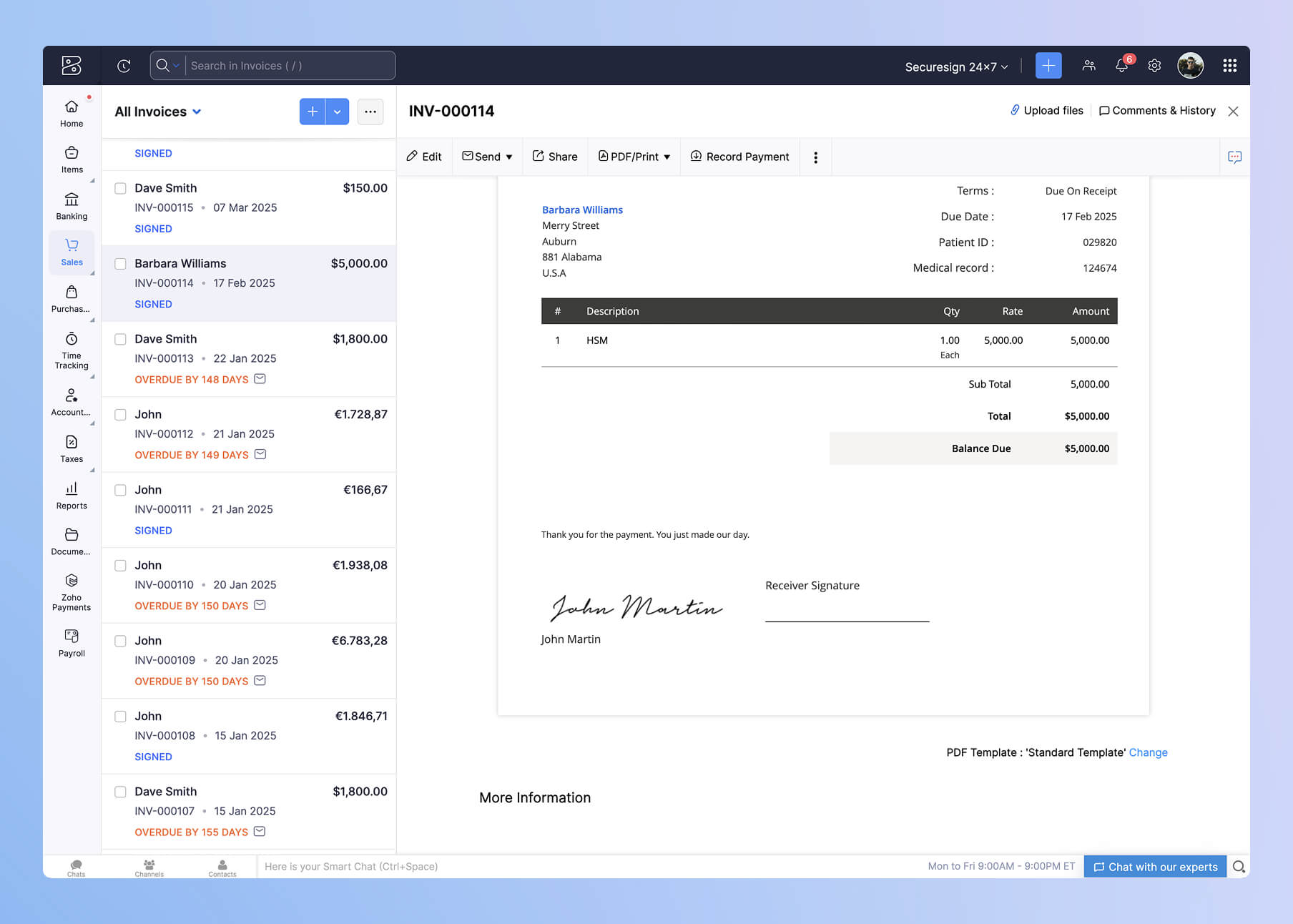This screenshot has width=1293, height=924.
Task: Open the PDF/Print dropdown
Action: pos(634,157)
